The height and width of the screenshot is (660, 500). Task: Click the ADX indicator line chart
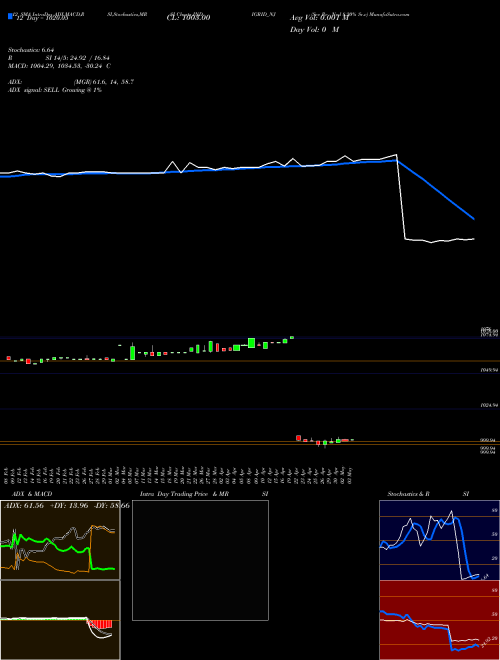60,540
